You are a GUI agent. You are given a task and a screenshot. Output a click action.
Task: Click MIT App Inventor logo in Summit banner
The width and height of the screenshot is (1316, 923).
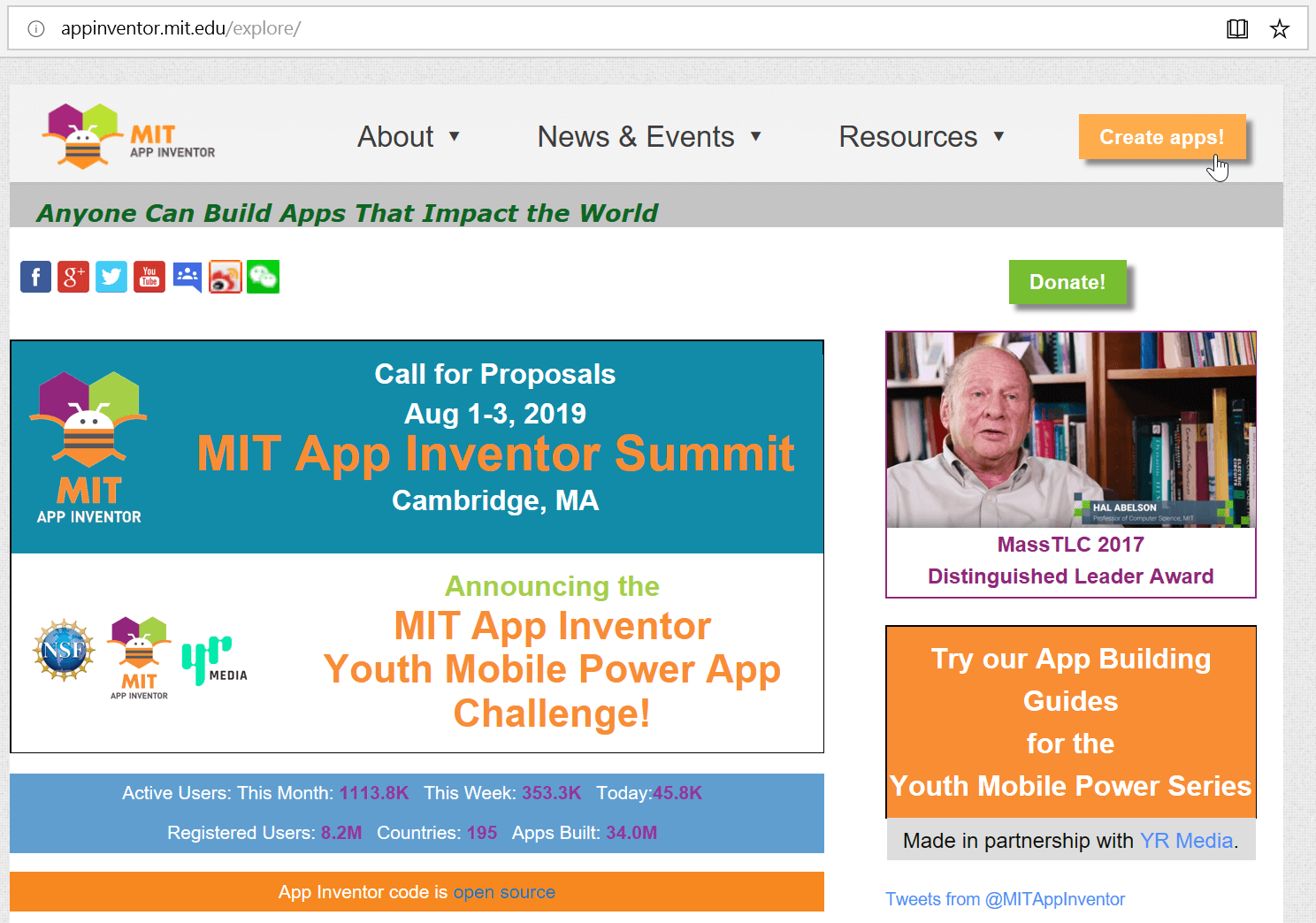(x=88, y=447)
